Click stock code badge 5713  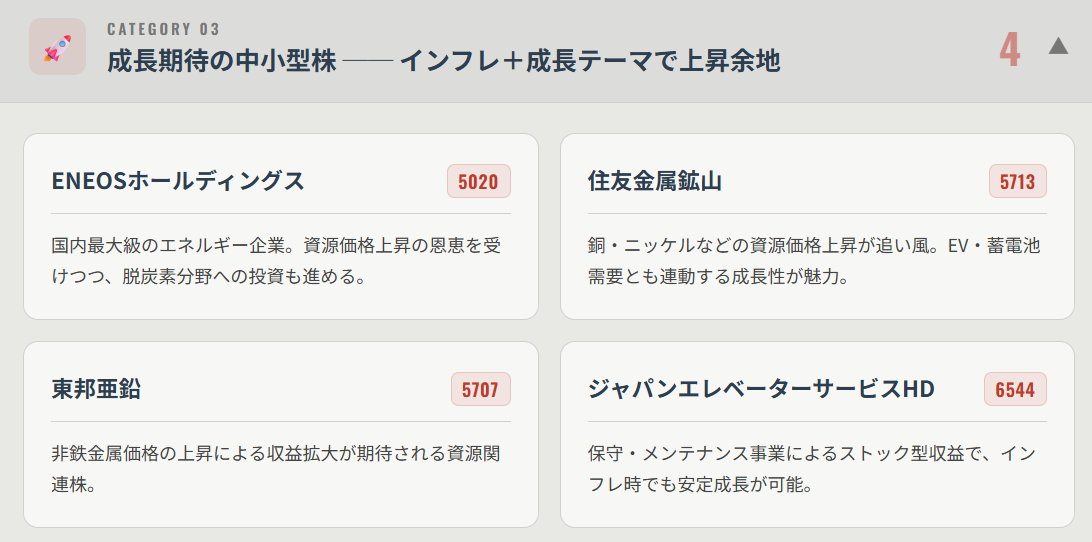click(1017, 181)
